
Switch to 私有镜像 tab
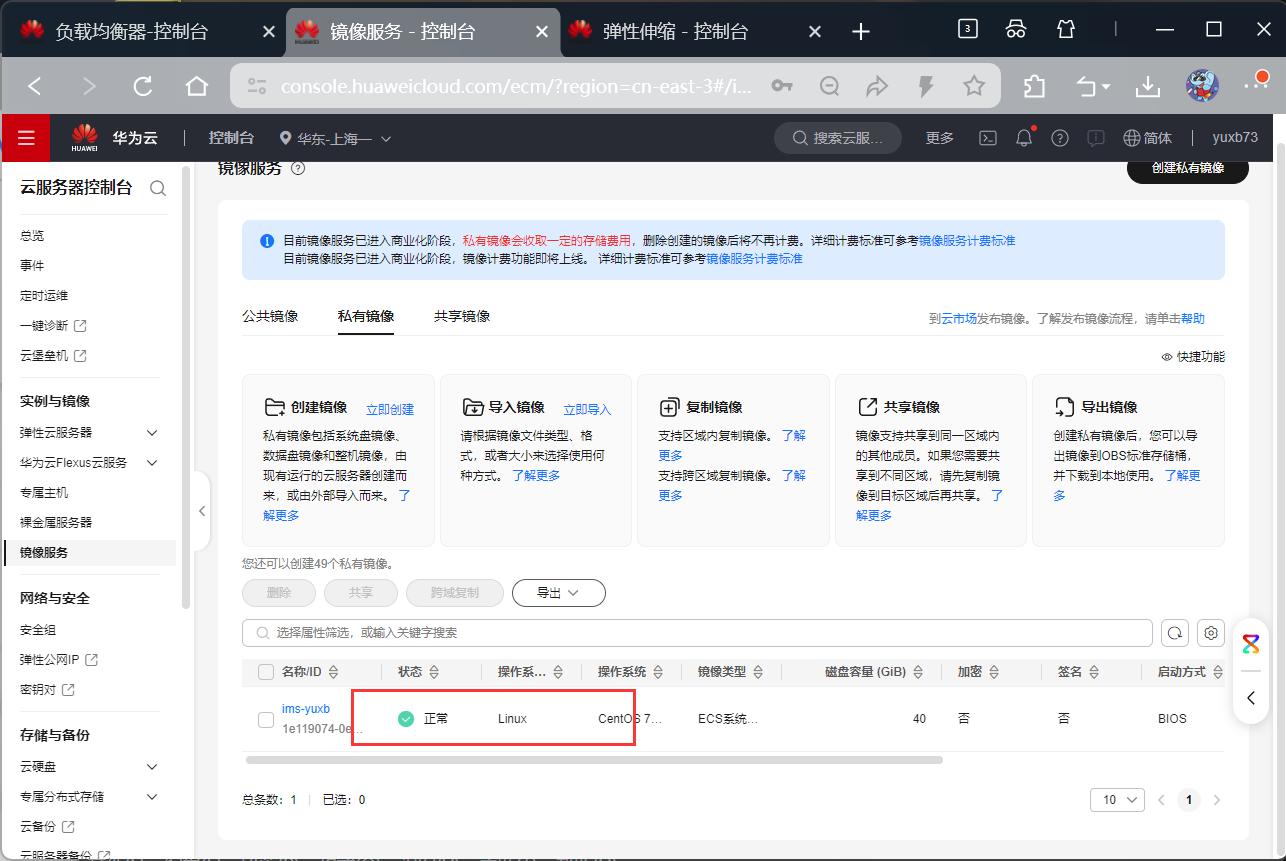[x=366, y=316]
